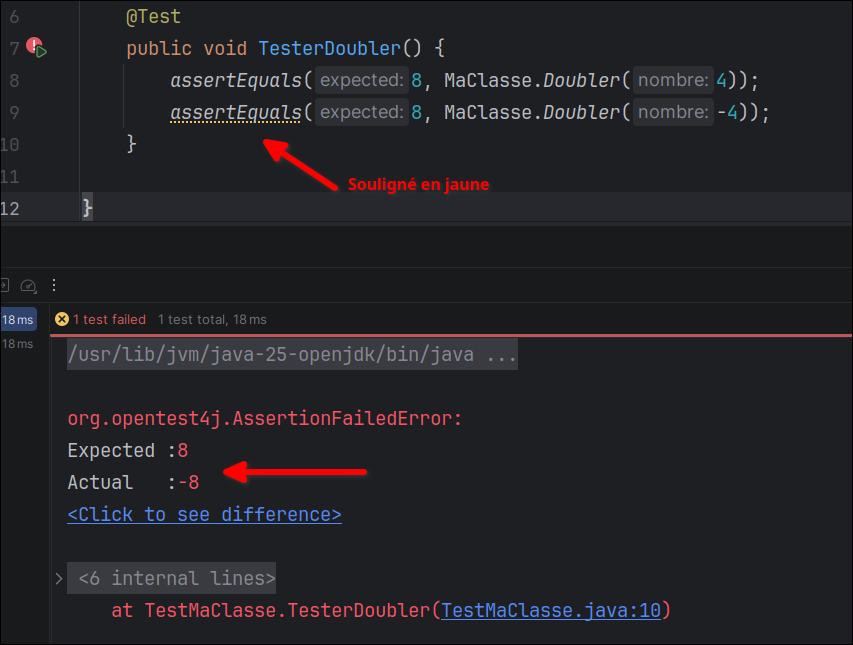Jump to the TestMaClasse.java:10 link
The height and width of the screenshot is (645, 853).
[x=551, y=610]
